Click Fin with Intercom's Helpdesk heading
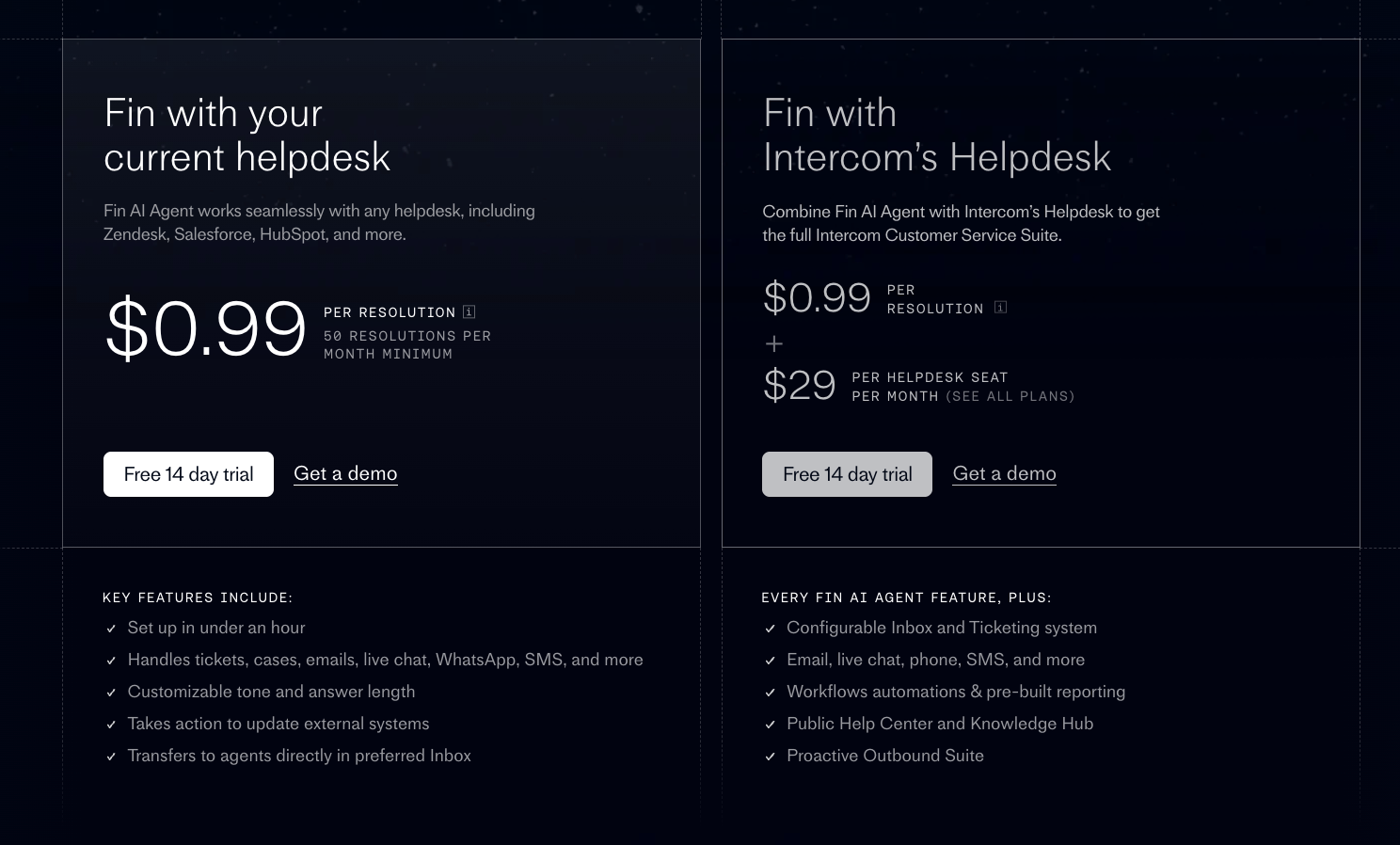This screenshot has width=1400, height=845. [937, 135]
